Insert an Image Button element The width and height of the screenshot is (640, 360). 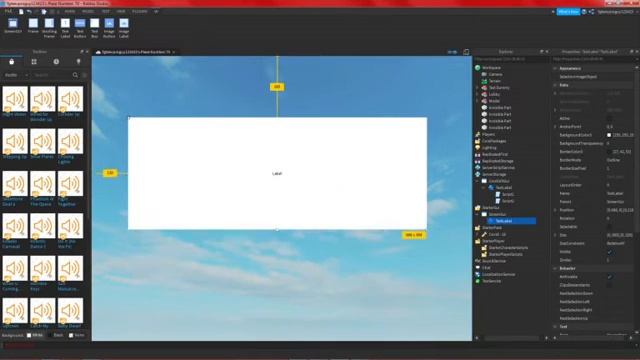pos(109,28)
